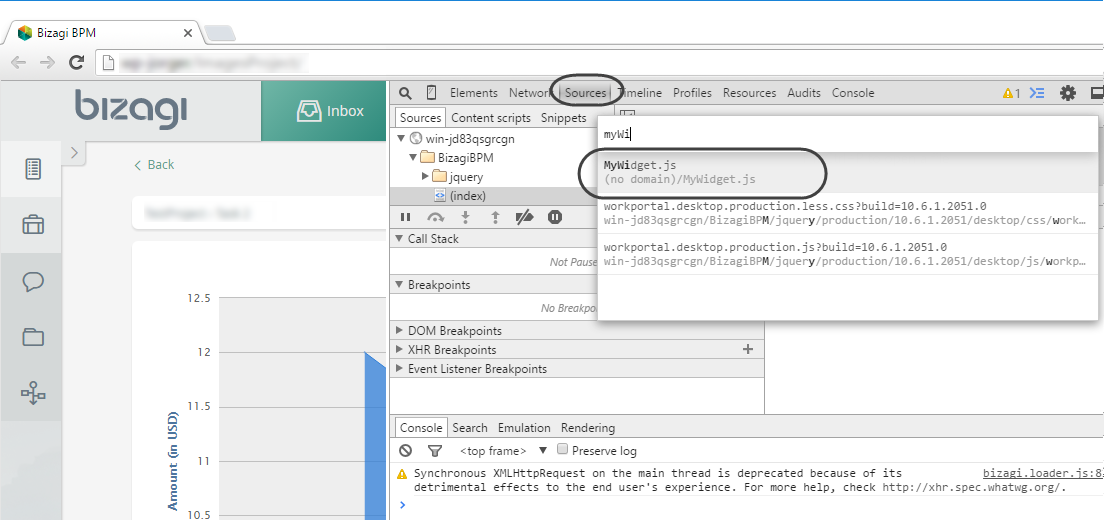Image resolution: width=1104 pixels, height=520 pixels.
Task: Click the dock side icon
Action: [x=1096, y=93]
